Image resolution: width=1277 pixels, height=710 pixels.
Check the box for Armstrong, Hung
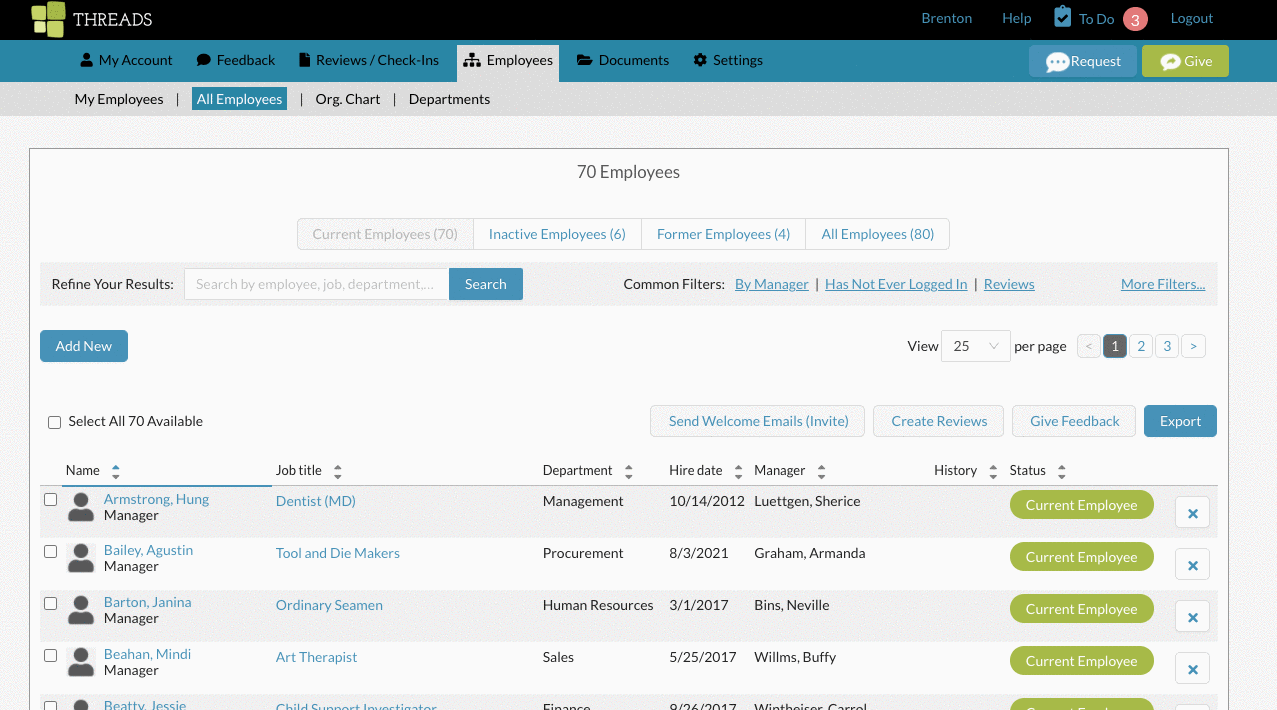pyautogui.click(x=51, y=499)
